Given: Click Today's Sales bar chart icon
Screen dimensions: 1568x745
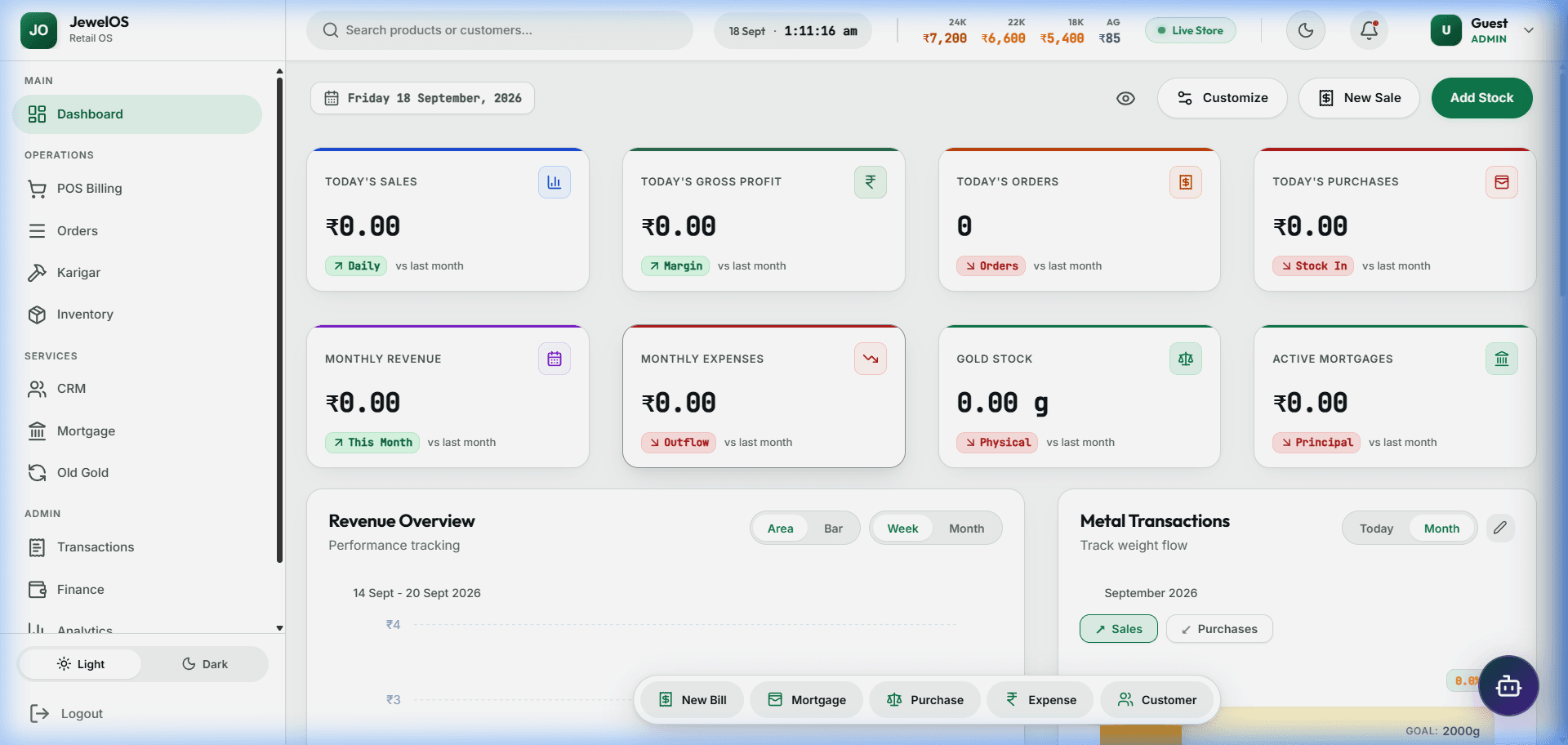Looking at the screenshot, I should 555,182.
